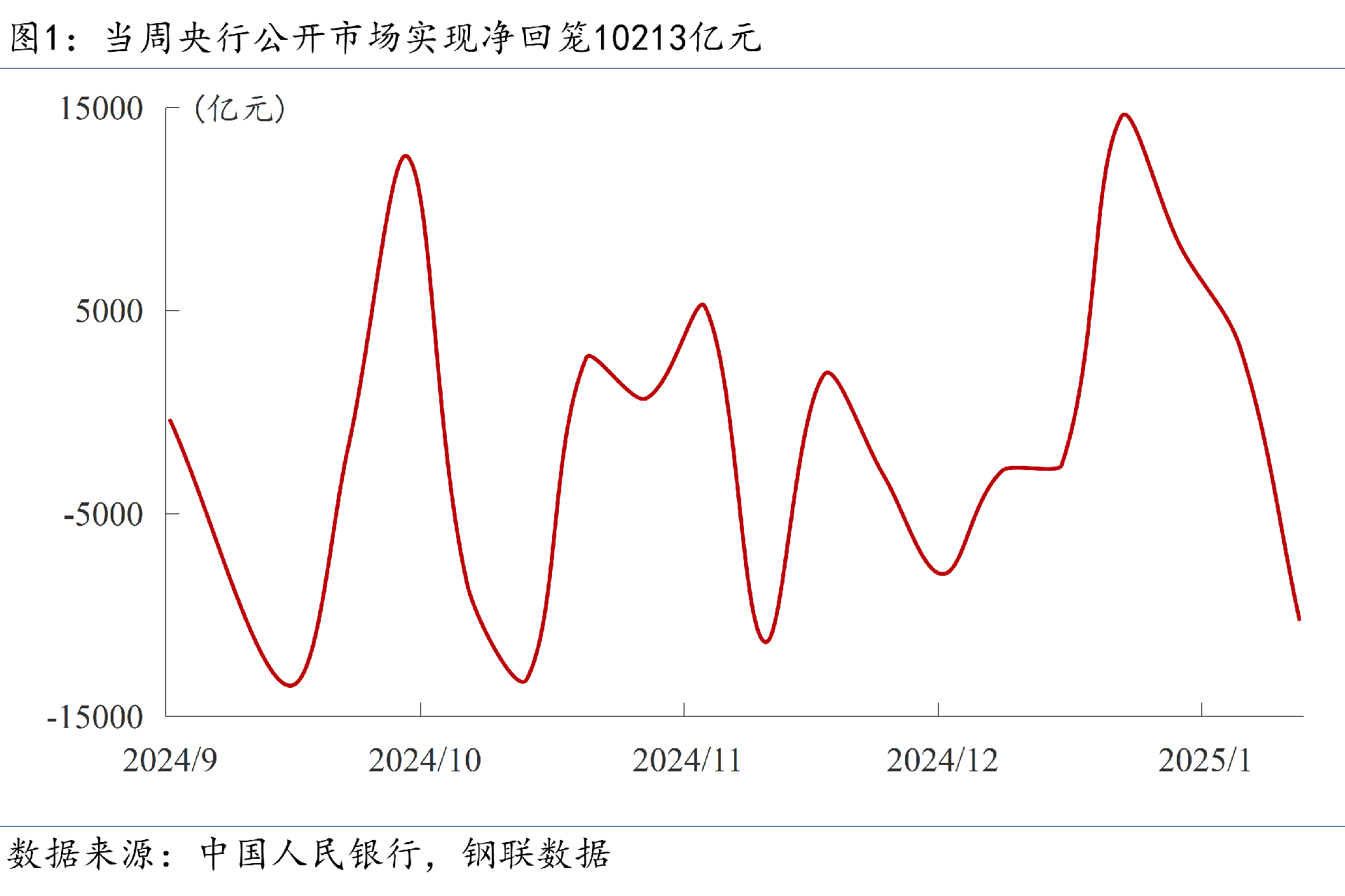The width and height of the screenshot is (1345, 896).
Task: Click the (亿元) unit label
Action: click(240, 109)
